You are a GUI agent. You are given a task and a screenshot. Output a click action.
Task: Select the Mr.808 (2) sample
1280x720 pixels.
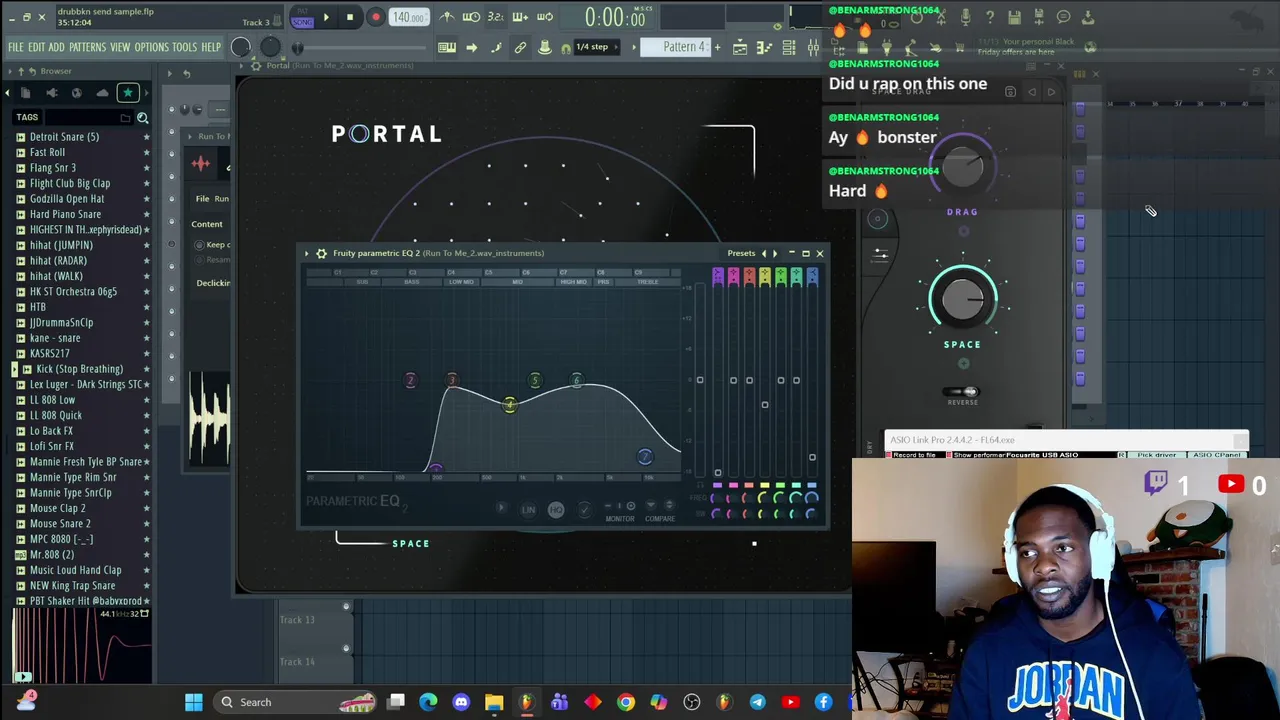pos(52,554)
